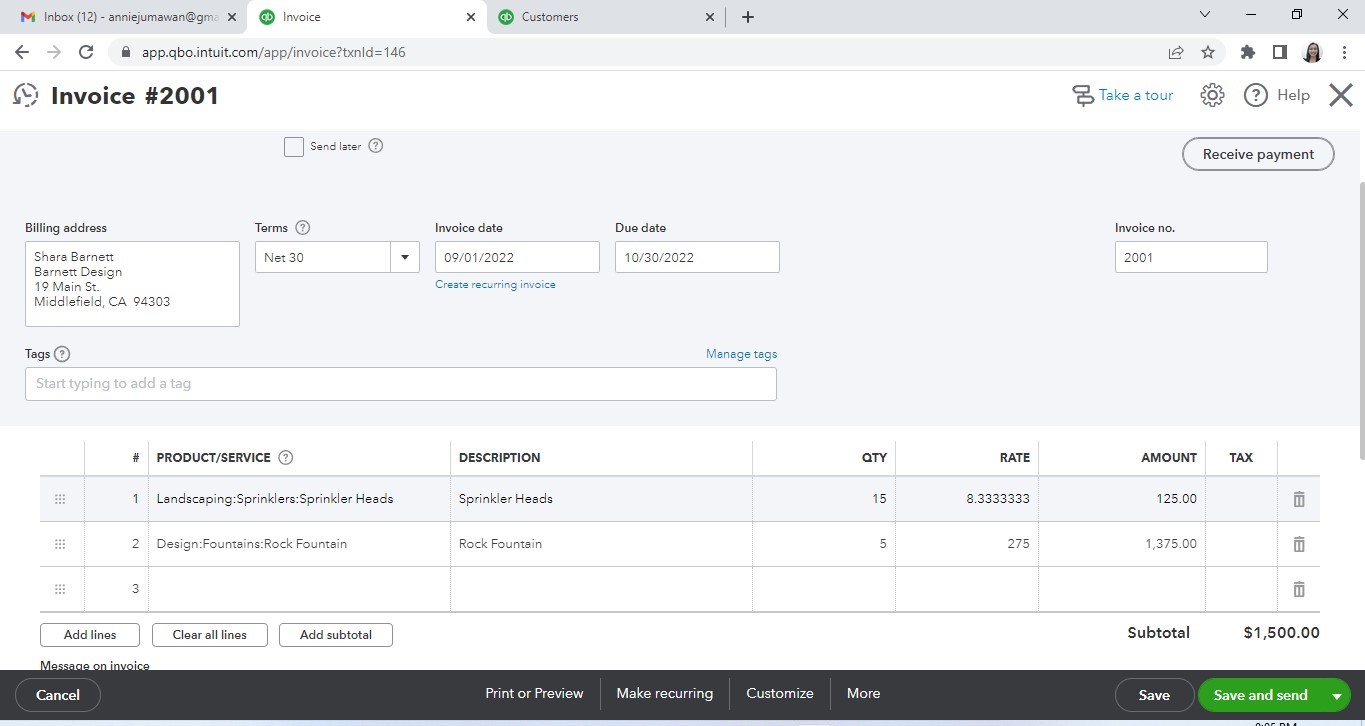Click the Rock Fountain amount 1,375.00

[1170, 544]
